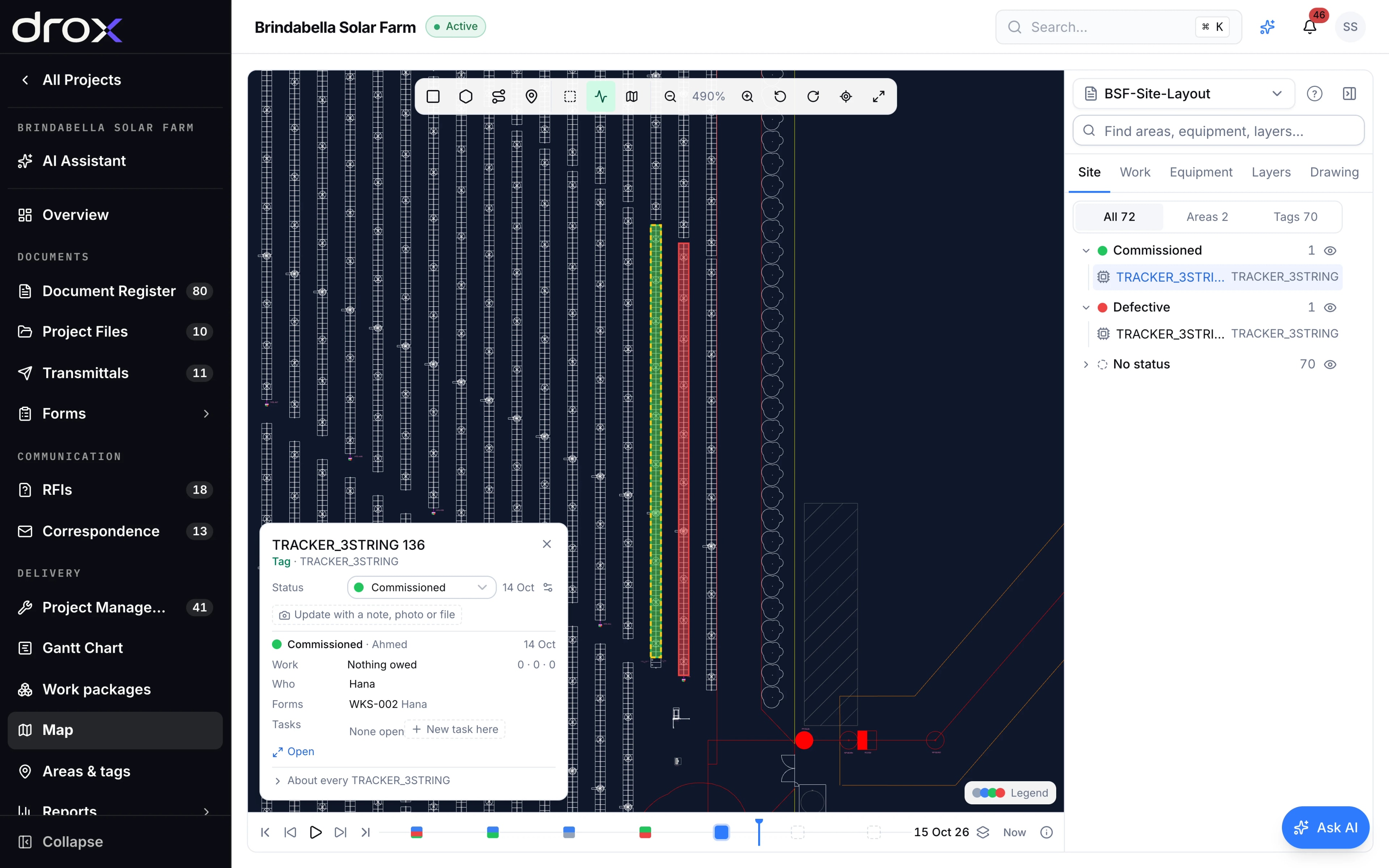Image resolution: width=1389 pixels, height=868 pixels.
Task: Click the Open link in tracker popup
Action: pyautogui.click(x=293, y=752)
